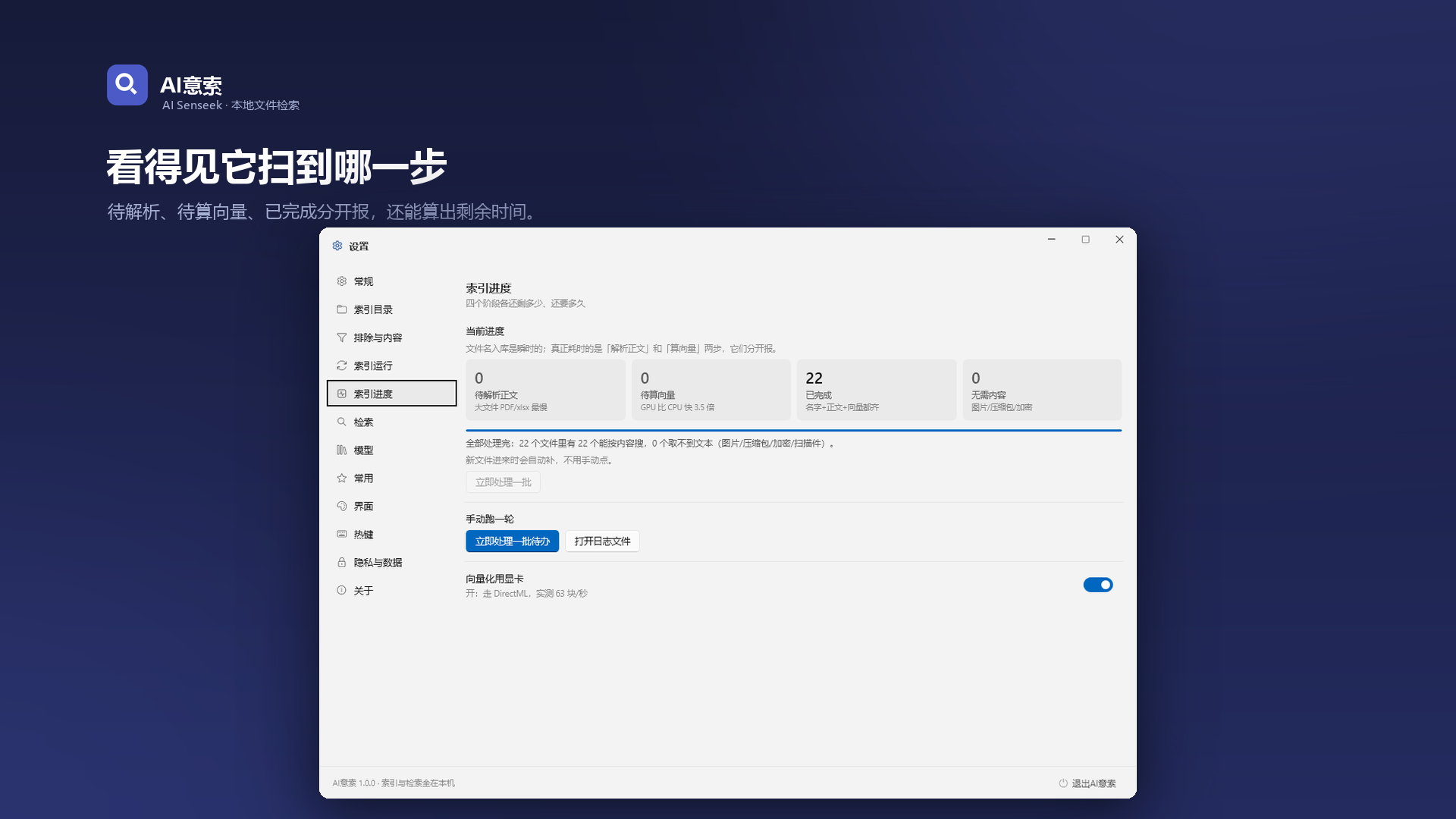Click the 当前进度 section label

[485, 331]
